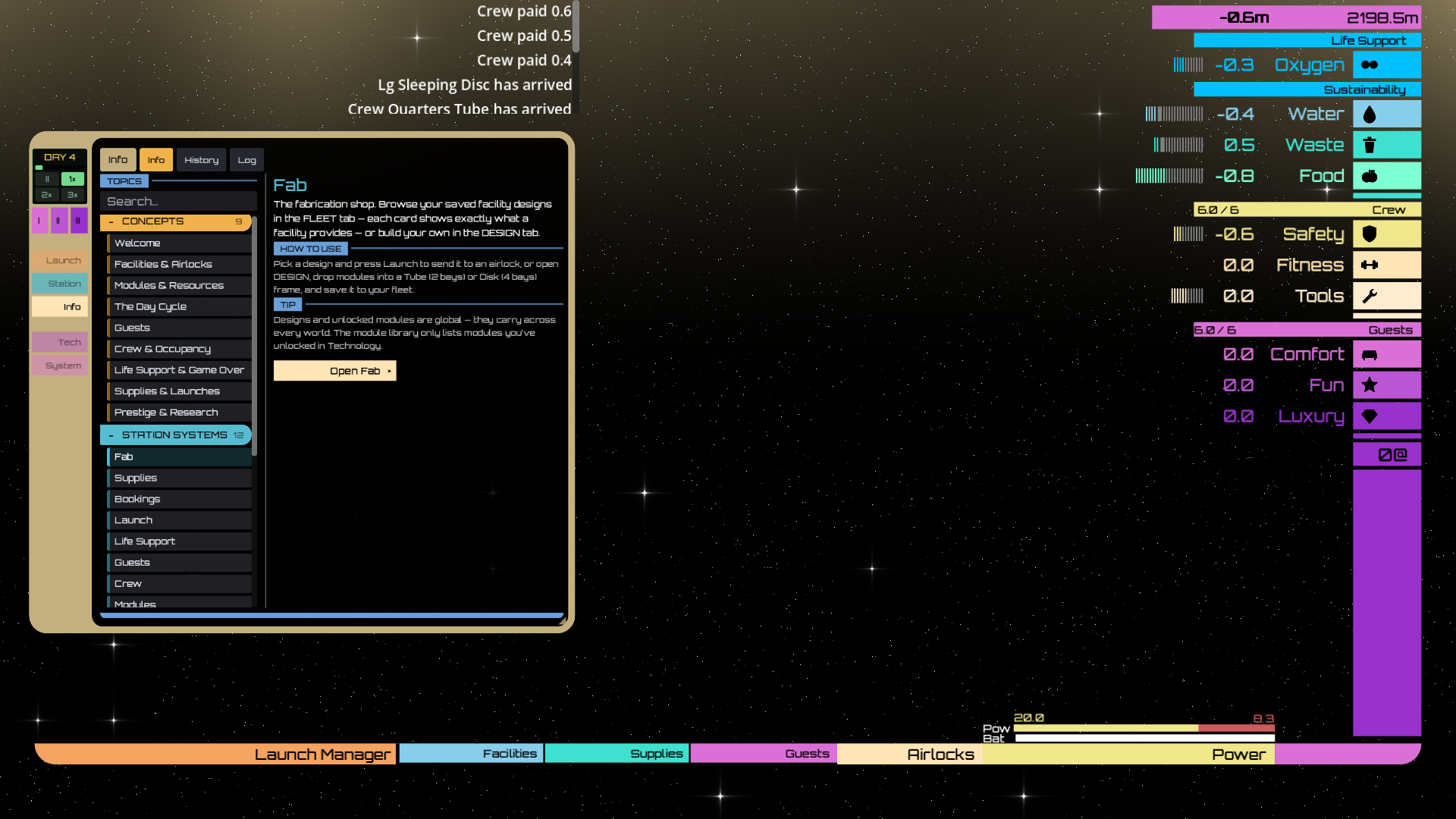Focus the topics Search field
This screenshot has height=819, width=1456.
coord(178,202)
